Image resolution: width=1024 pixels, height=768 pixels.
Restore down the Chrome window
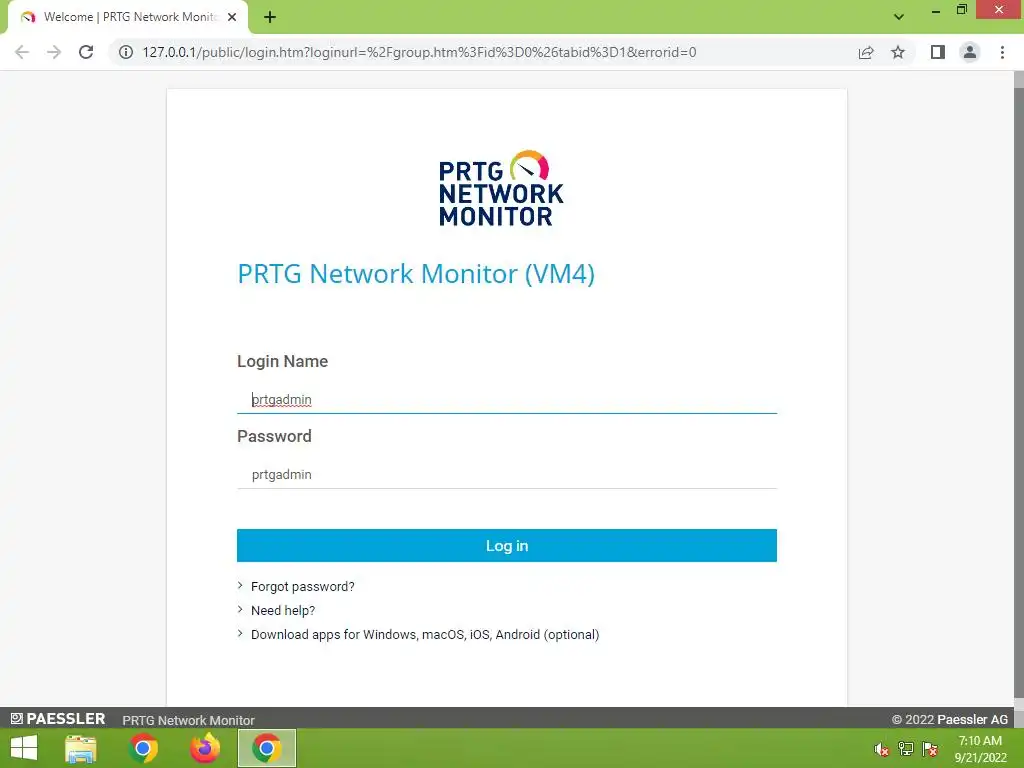click(x=962, y=10)
